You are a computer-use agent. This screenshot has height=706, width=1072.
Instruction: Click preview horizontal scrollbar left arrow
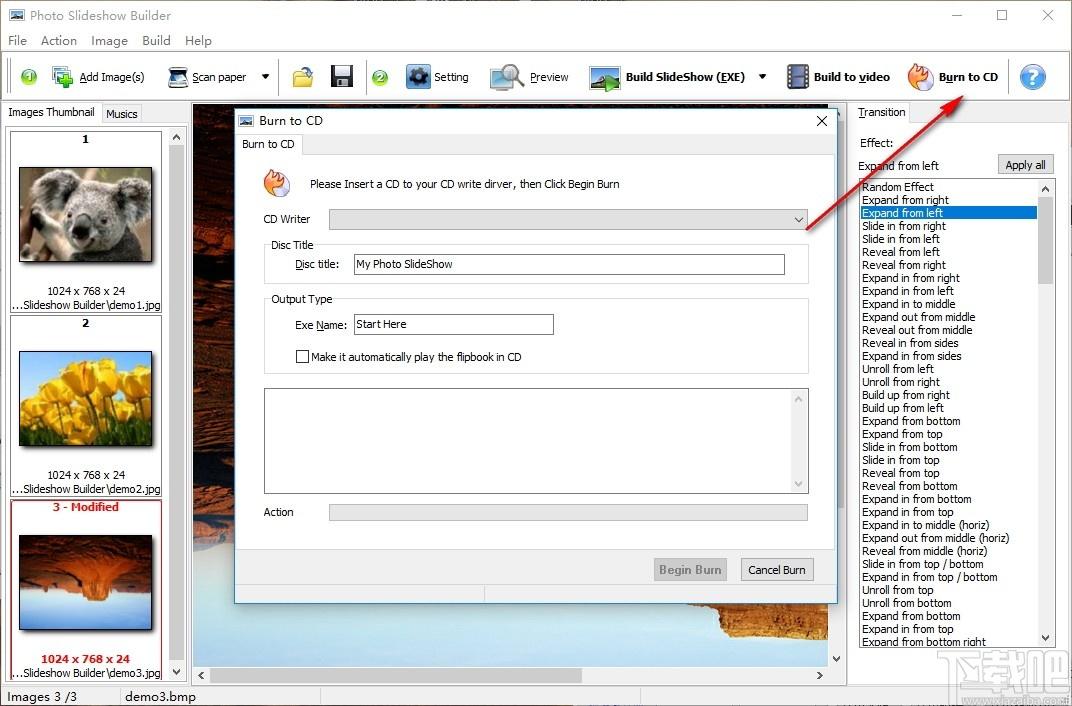pyautogui.click(x=201, y=675)
